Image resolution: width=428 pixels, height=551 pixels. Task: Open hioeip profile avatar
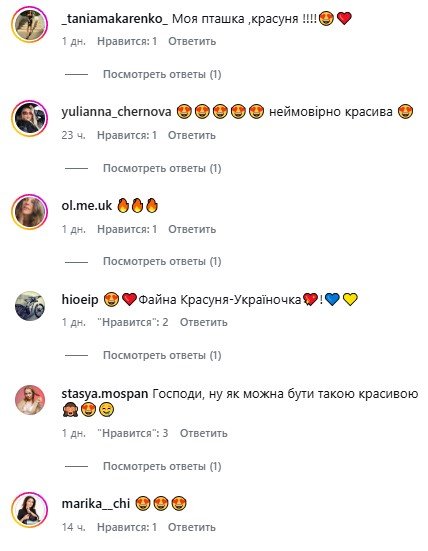coord(30,306)
